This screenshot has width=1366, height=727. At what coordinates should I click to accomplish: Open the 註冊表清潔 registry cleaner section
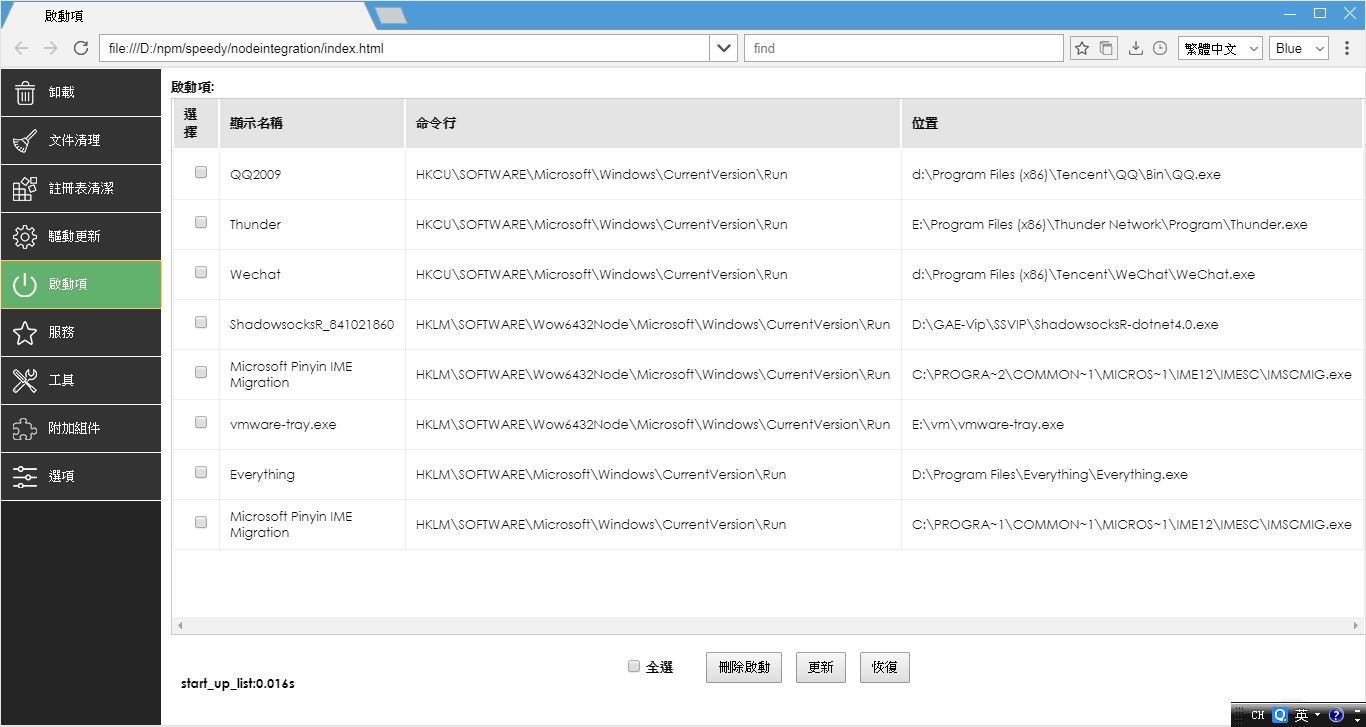pos(80,188)
